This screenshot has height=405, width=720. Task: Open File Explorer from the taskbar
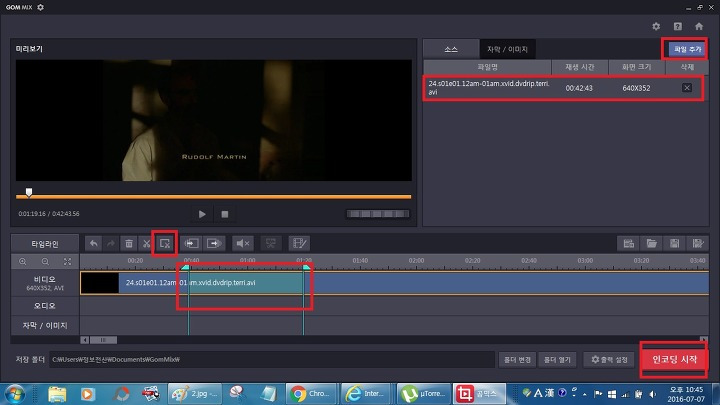coord(57,394)
